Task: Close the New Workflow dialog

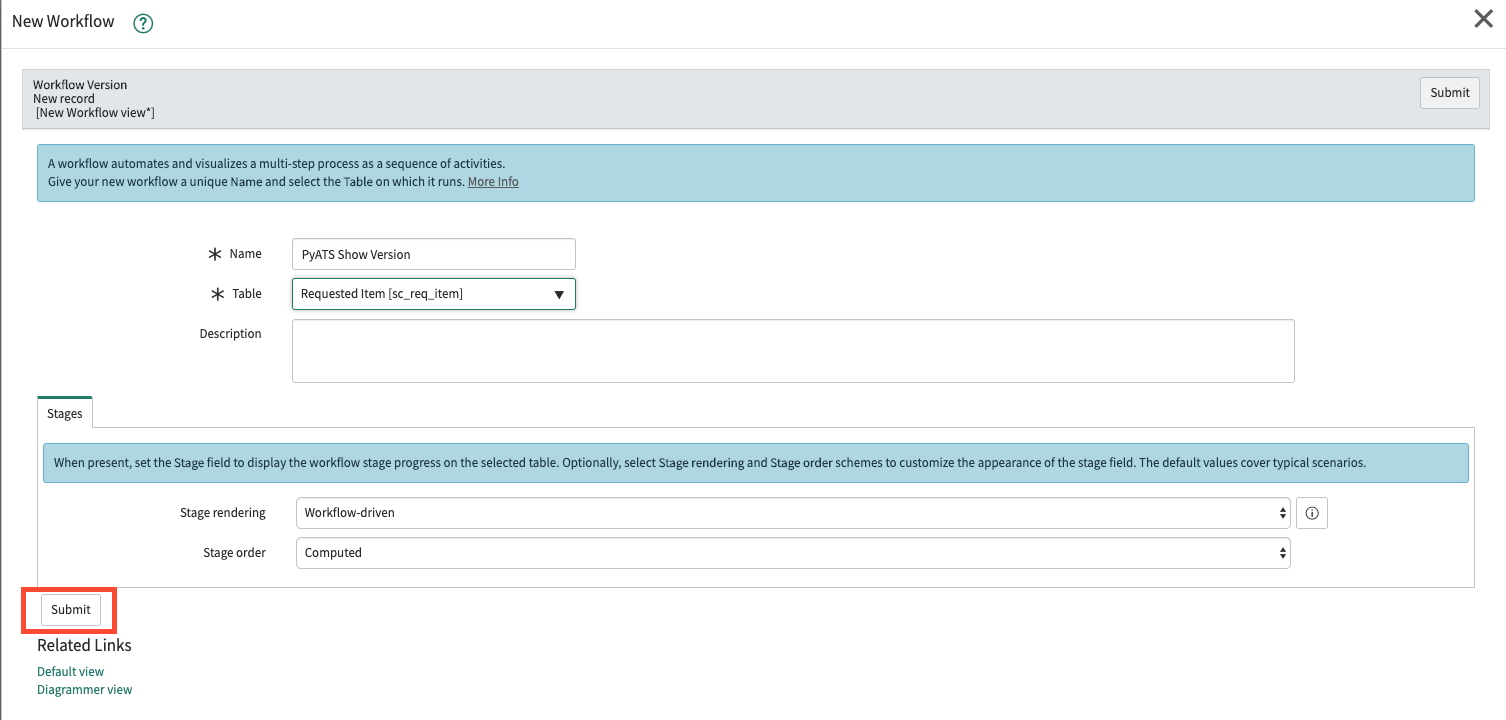Action: pyautogui.click(x=1484, y=19)
